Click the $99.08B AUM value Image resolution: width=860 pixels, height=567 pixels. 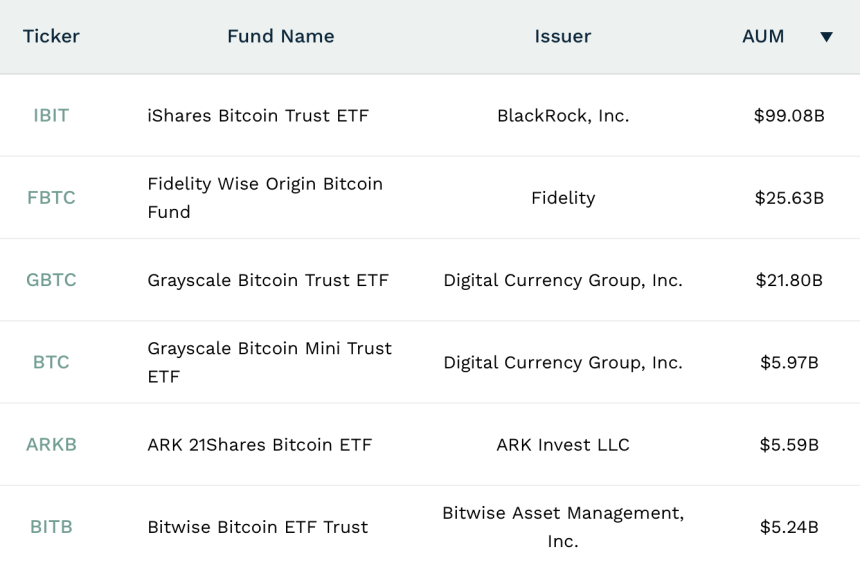click(789, 116)
